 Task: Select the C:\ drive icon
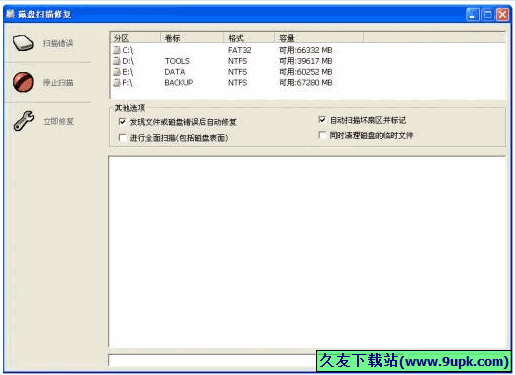pyautogui.click(x=117, y=50)
